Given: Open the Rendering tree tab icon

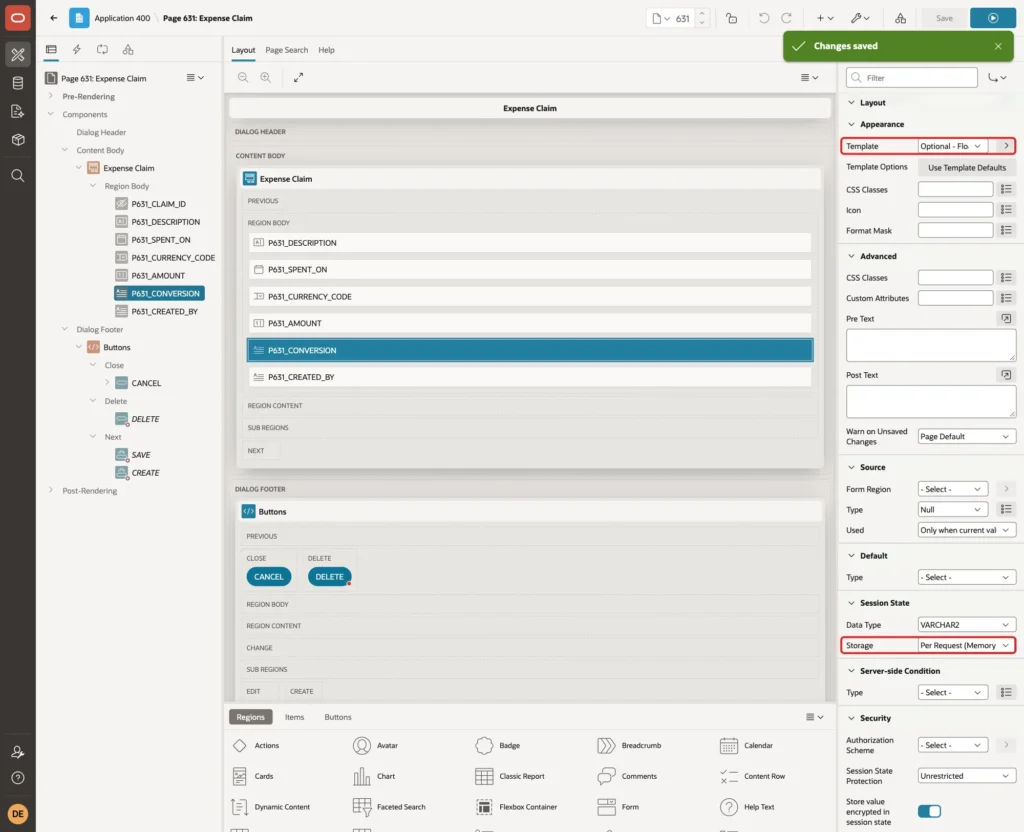Looking at the screenshot, I should tap(51, 50).
